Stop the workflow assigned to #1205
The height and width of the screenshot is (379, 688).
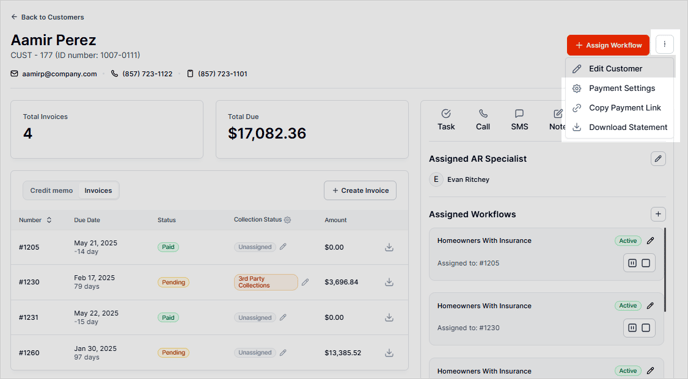coord(646,263)
